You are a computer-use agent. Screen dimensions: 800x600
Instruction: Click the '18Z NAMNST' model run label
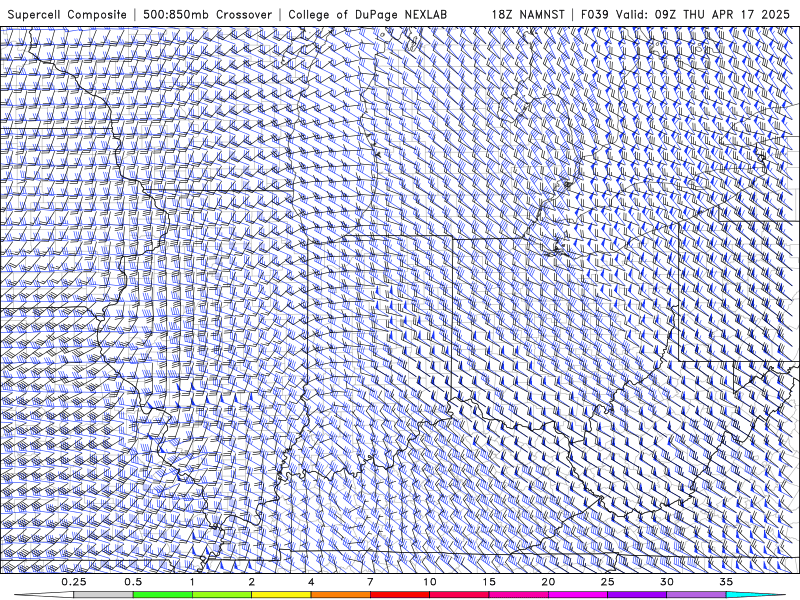(528, 14)
